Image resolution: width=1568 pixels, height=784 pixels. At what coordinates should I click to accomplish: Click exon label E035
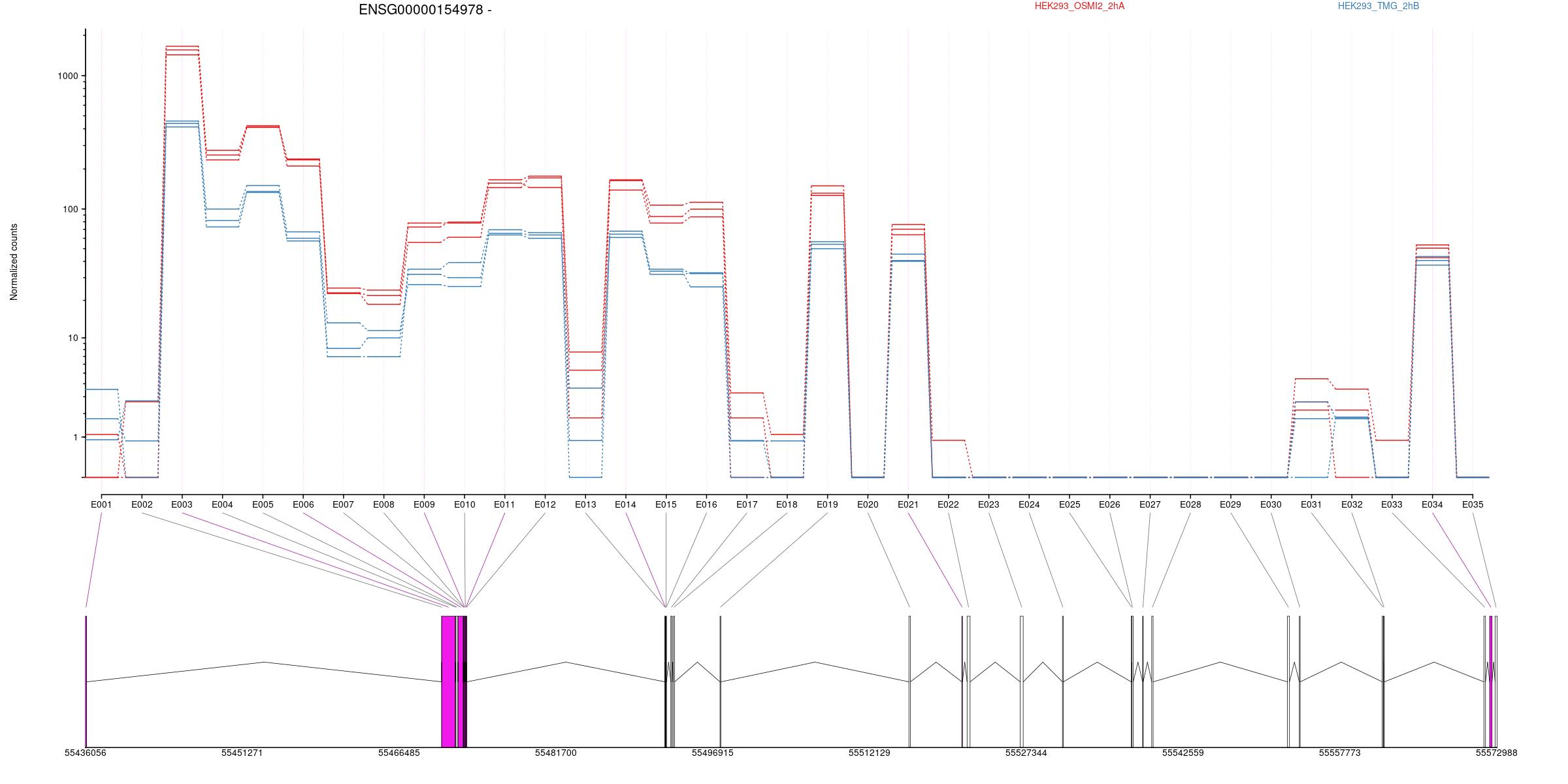[1473, 504]
